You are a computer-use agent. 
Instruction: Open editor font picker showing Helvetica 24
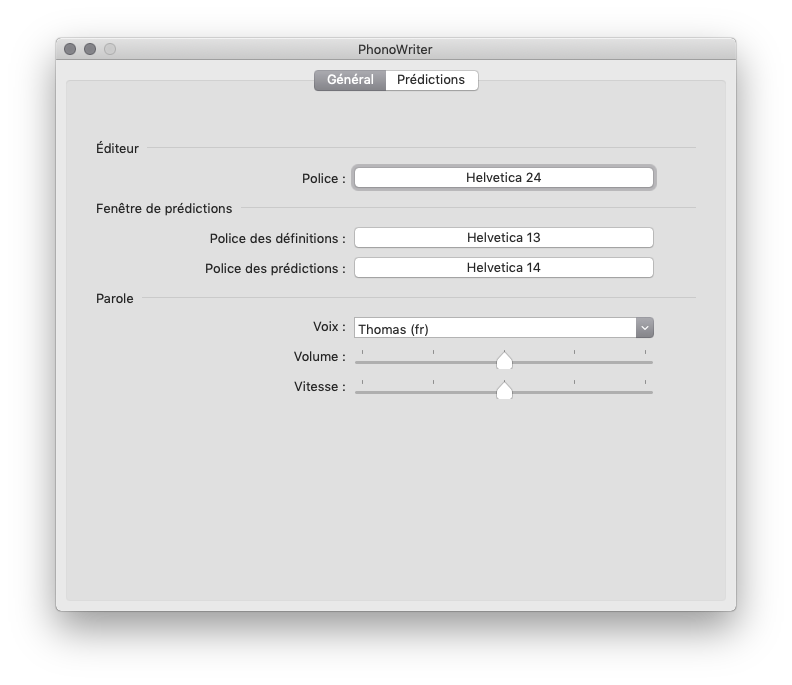[x=504, y=178]
